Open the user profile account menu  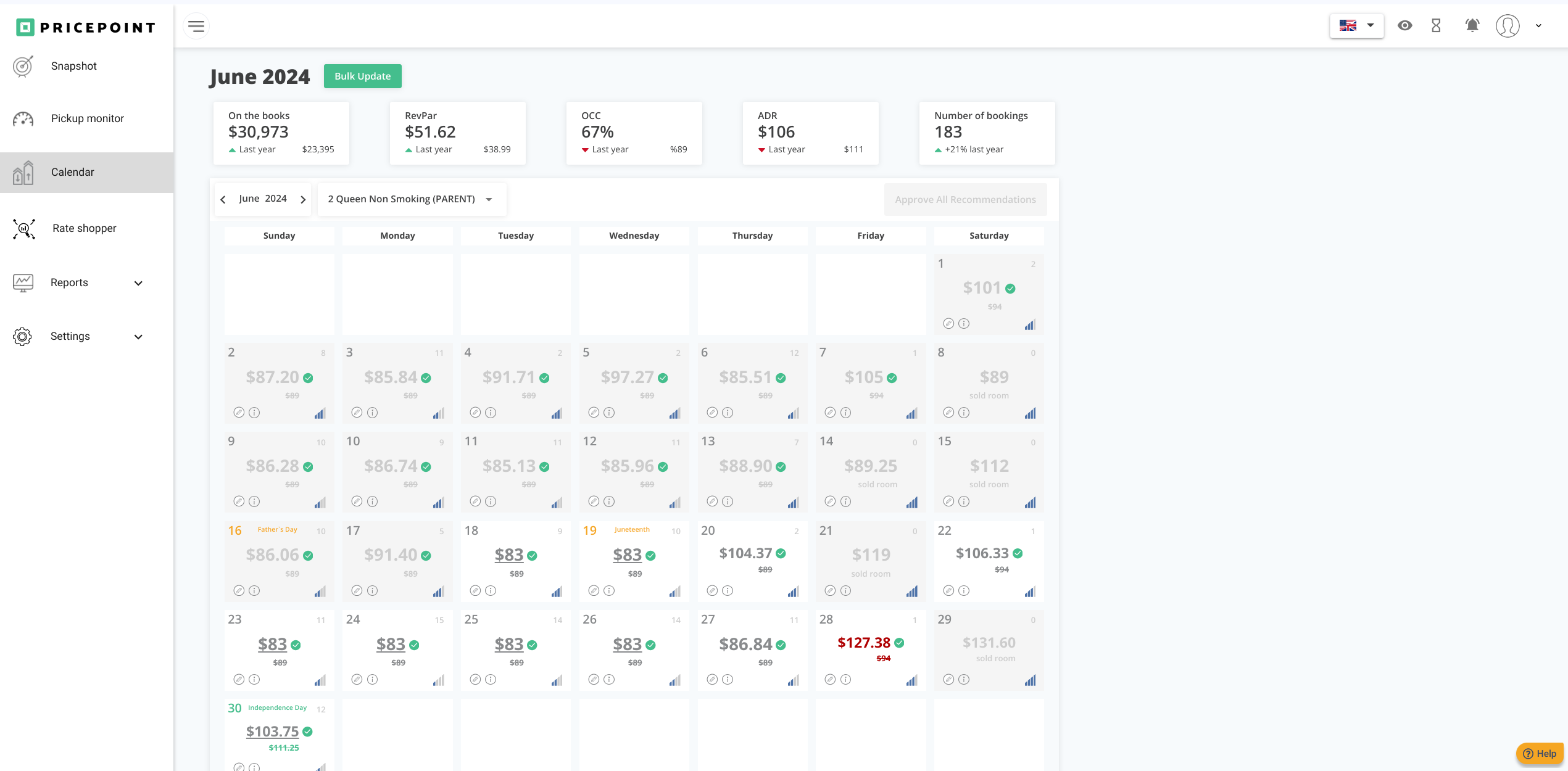pos(1508,26)
